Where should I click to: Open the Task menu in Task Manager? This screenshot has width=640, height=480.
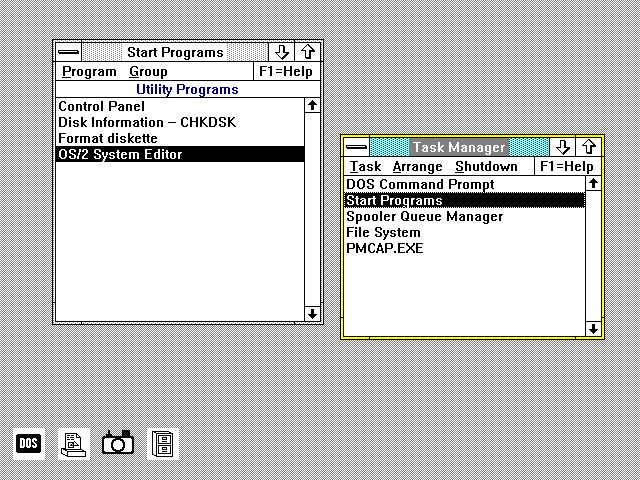[x=365, y=167]
